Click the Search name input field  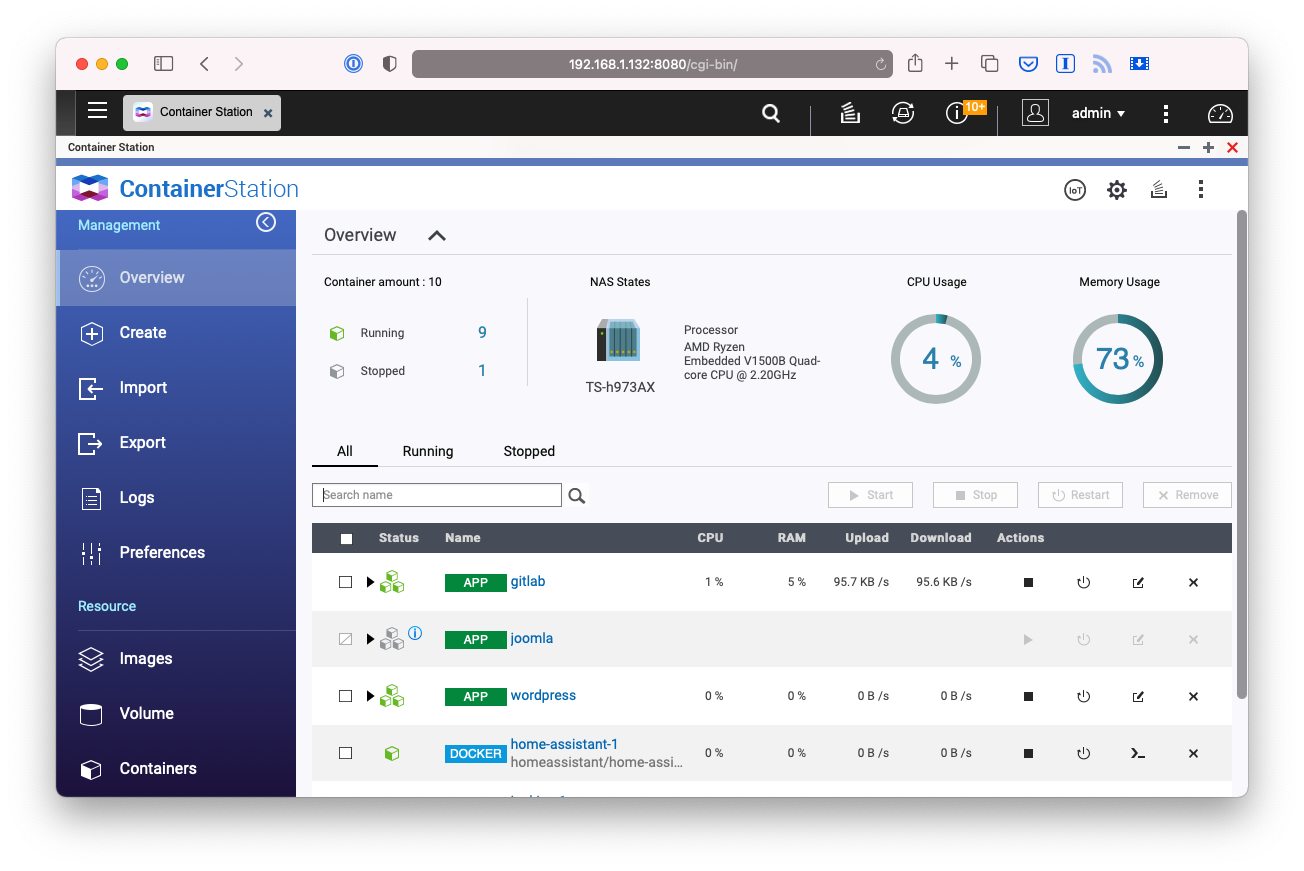pyautogui.click(x=438, y=495)
